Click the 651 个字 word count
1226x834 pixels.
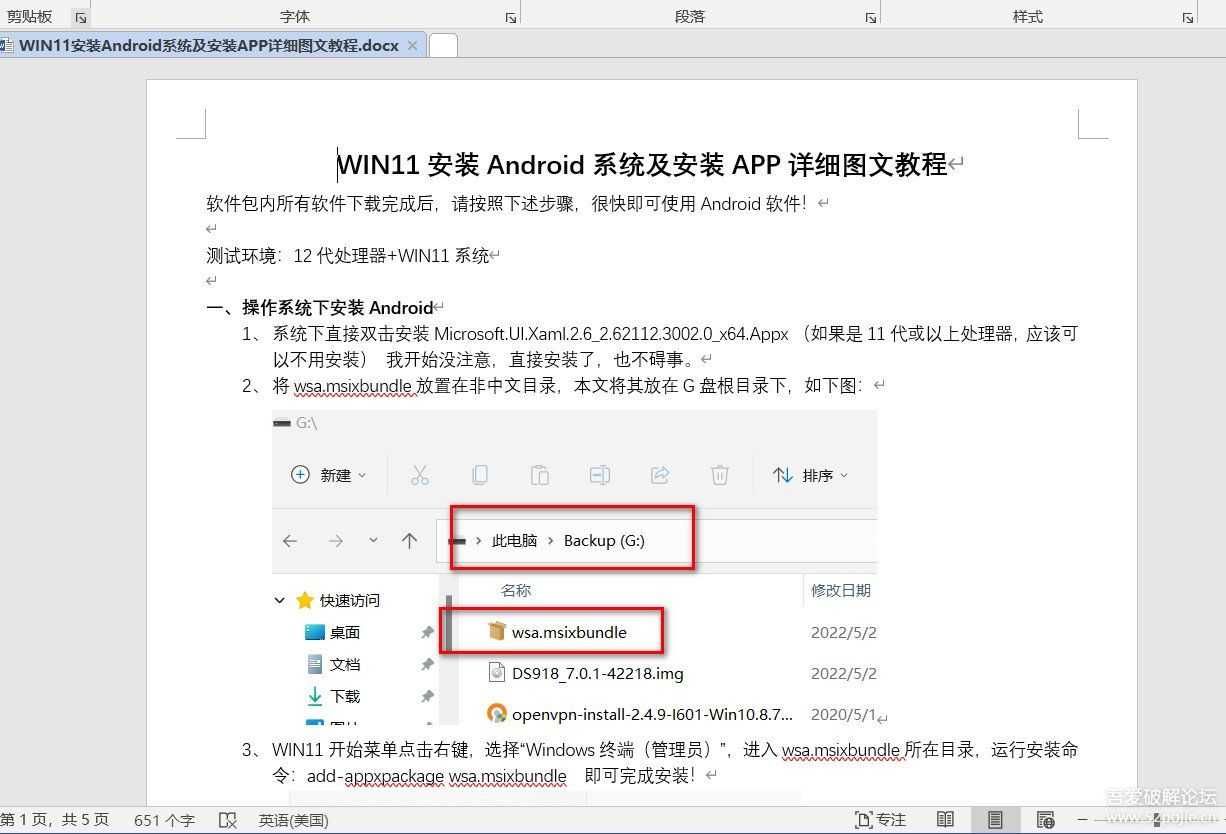point(163,820)
